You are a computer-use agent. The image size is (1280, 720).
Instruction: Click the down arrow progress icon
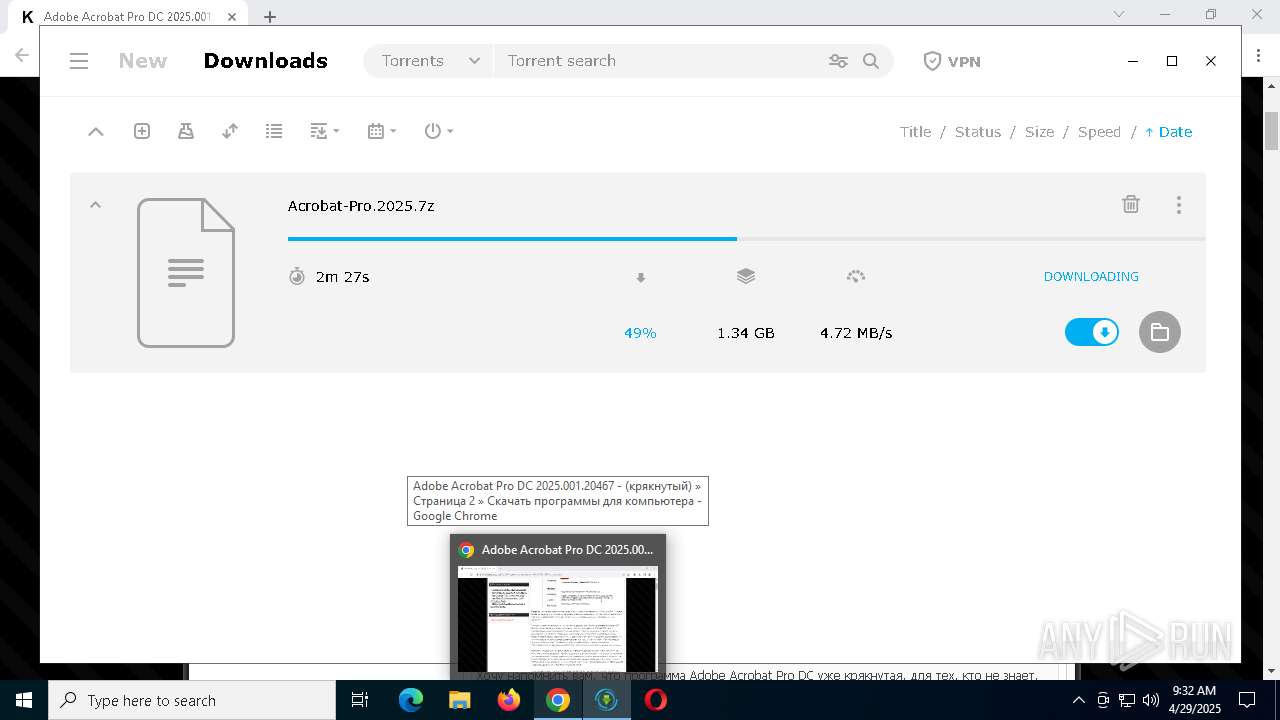(641, 277)
